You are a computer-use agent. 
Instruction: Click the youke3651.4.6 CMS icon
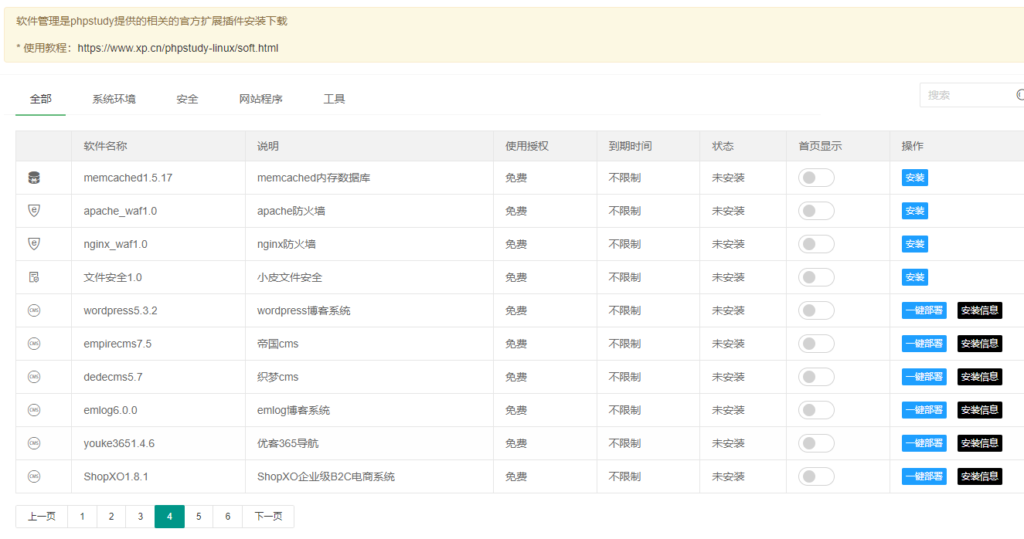pyautogui.click(x=34, y=443)
